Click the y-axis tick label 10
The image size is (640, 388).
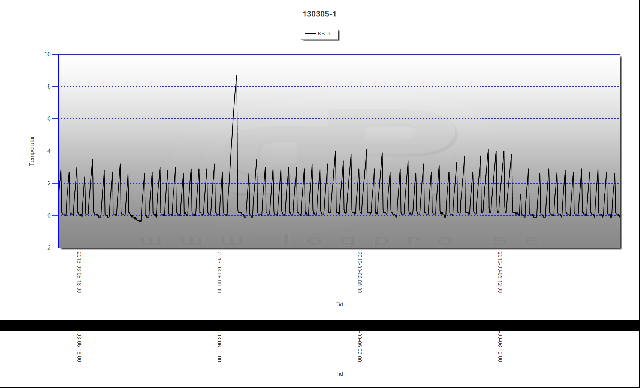(48, 54)
